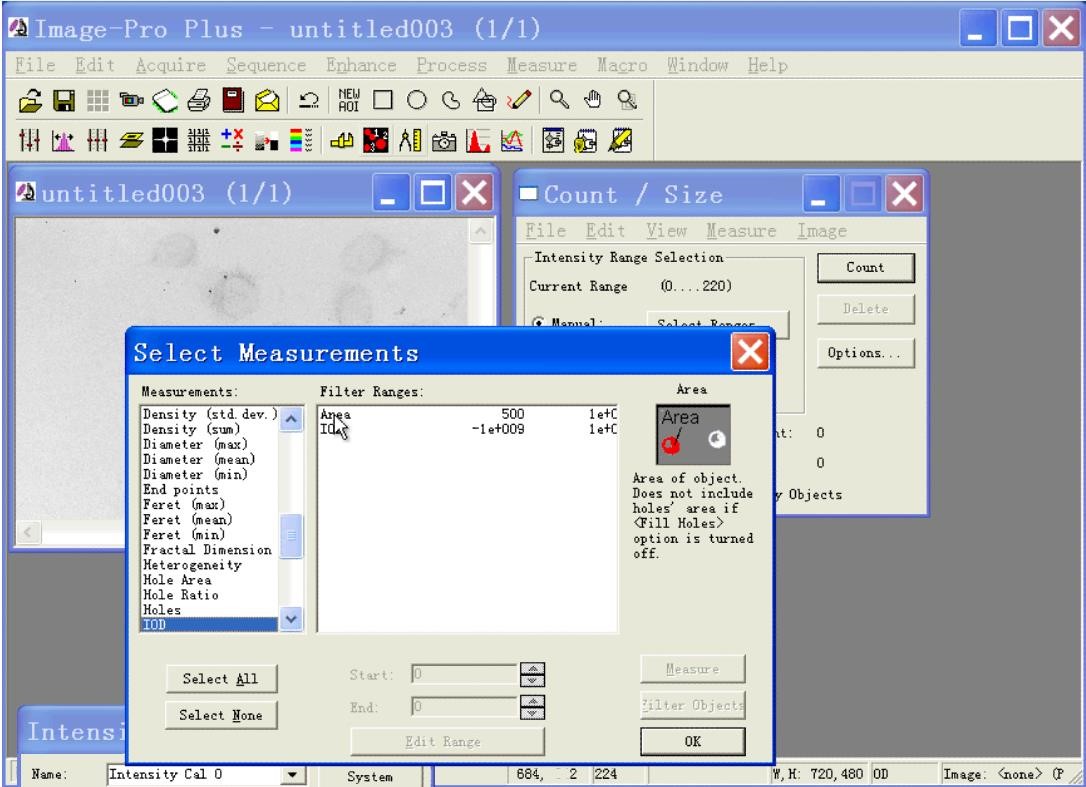Open the Image menu in Count / Size
This screenshot has width=1086, height=787.
[x=822, y=231]
